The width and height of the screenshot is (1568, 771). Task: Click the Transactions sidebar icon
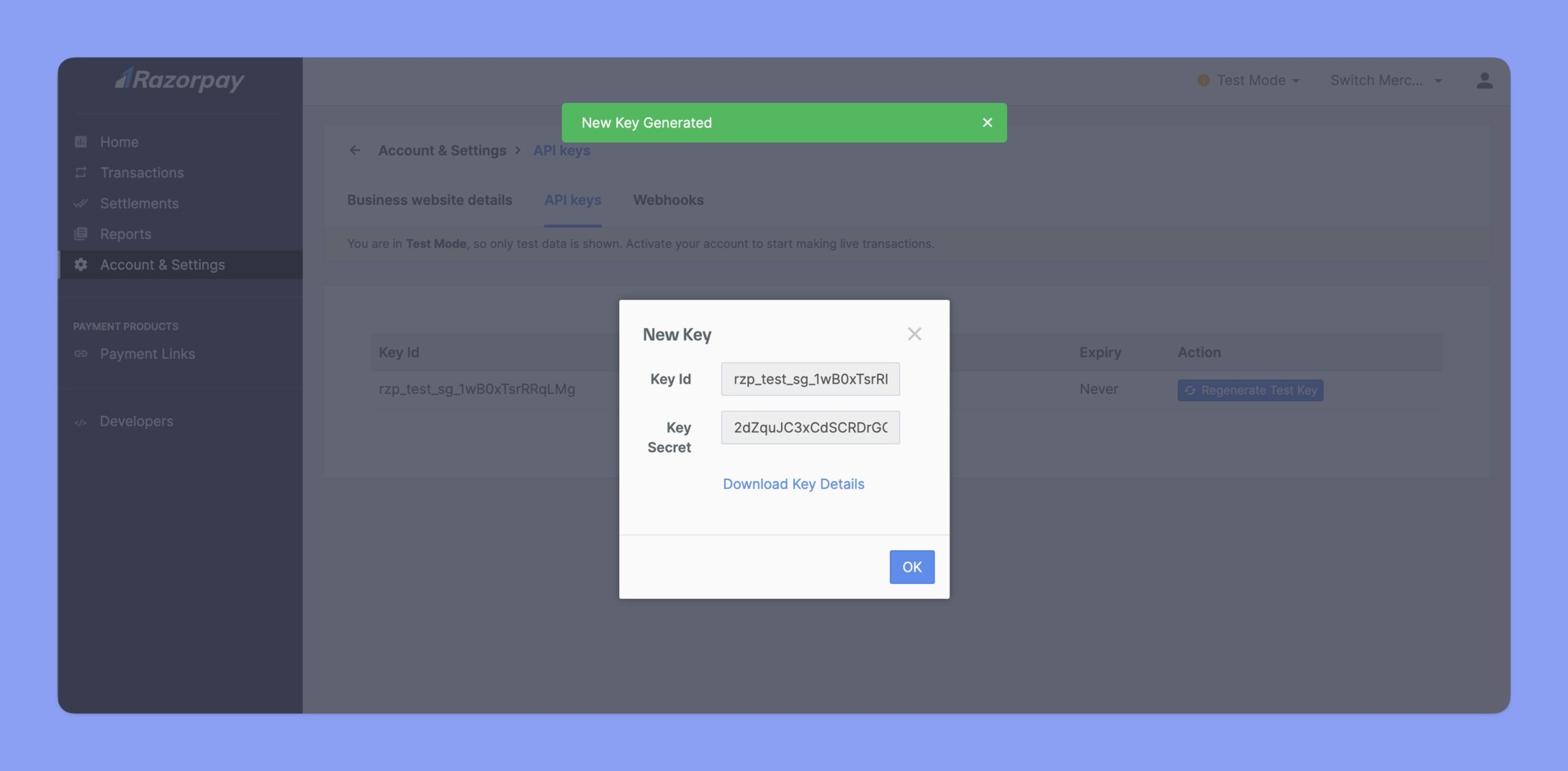[x=80, y=172]
